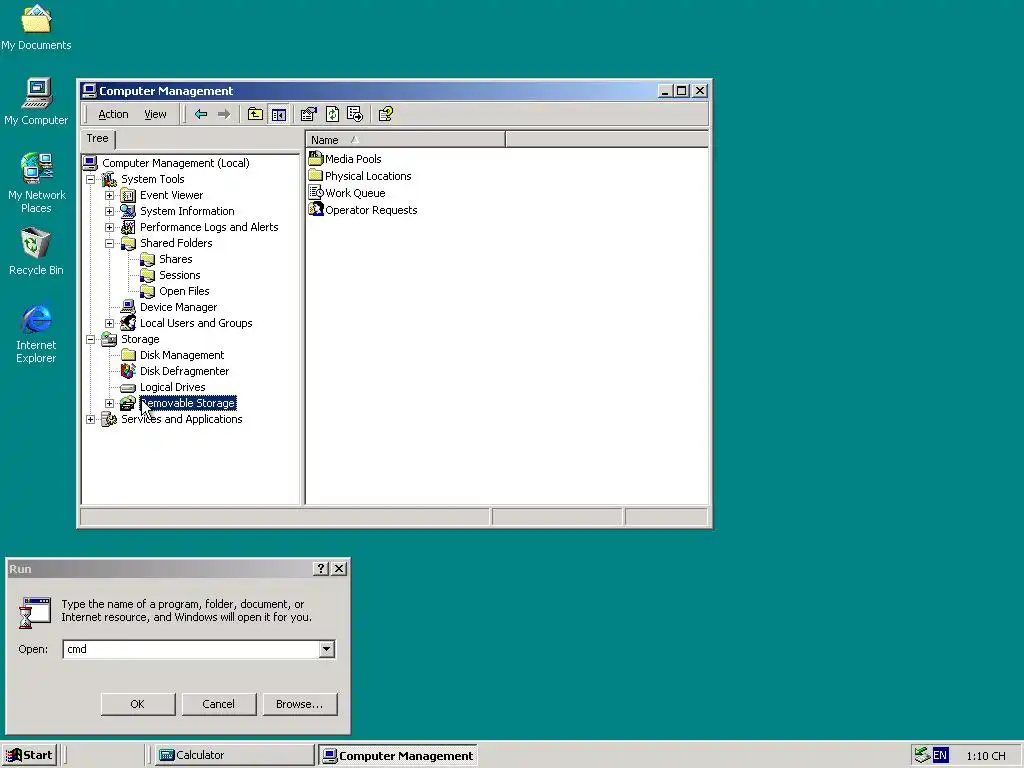The image size is (1024, 768).
Task: Click the Start button
Action: point(29,755)
